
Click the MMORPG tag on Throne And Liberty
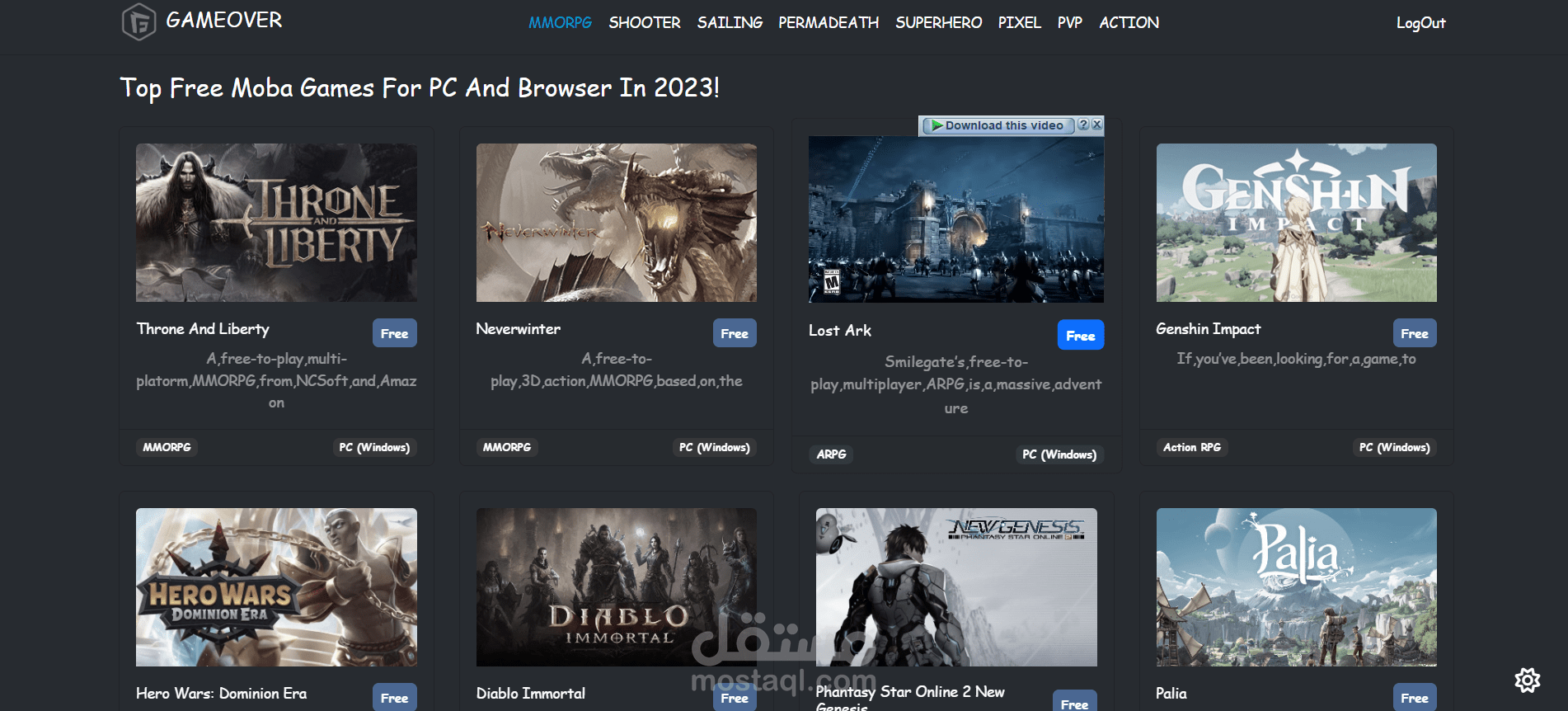(x=167, y=447)
